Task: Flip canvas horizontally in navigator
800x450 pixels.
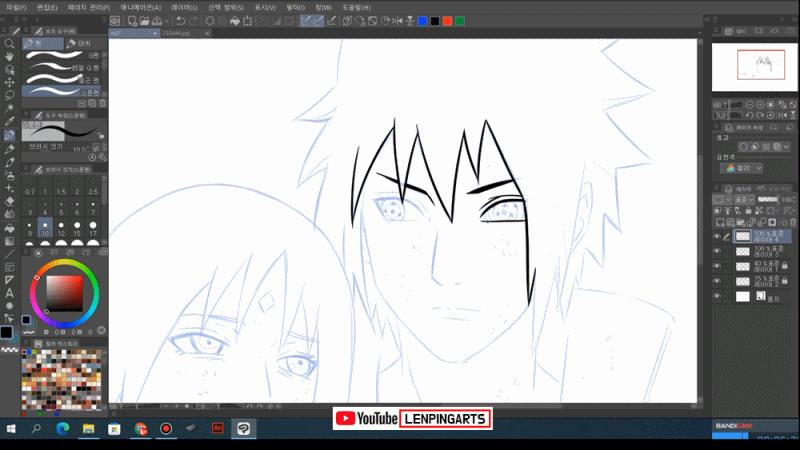Action: point(783,115)
